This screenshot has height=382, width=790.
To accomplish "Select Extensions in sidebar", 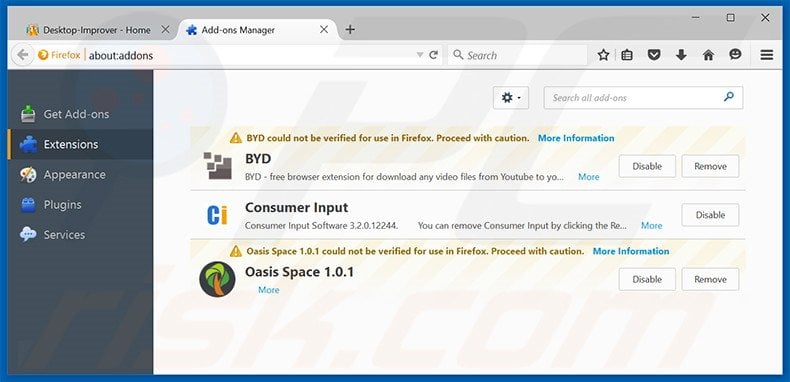I will click(x=80, y=144).
